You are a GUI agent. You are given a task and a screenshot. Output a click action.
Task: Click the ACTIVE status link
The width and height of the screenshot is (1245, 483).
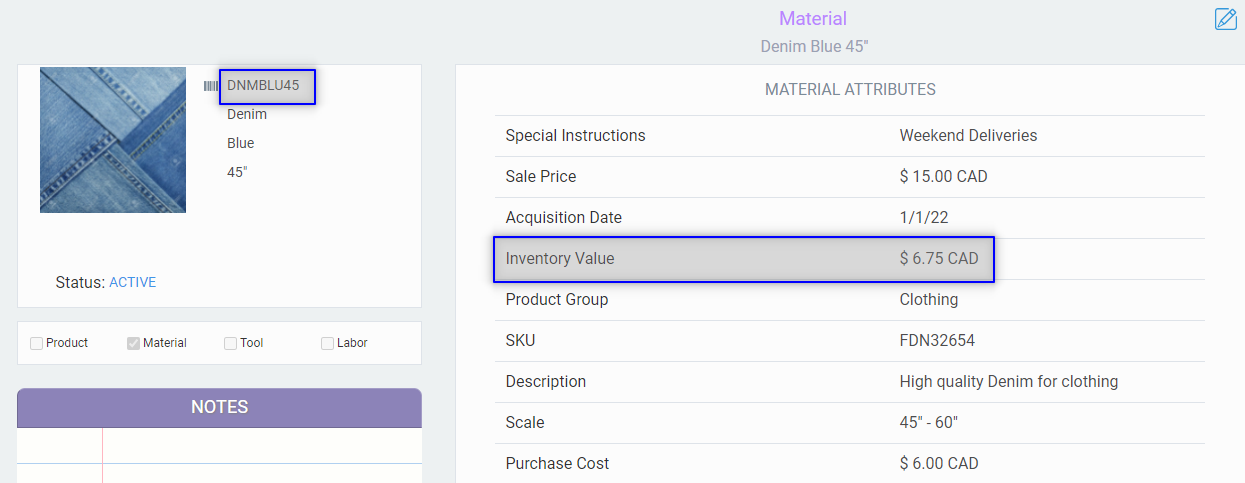coord(132,282)
